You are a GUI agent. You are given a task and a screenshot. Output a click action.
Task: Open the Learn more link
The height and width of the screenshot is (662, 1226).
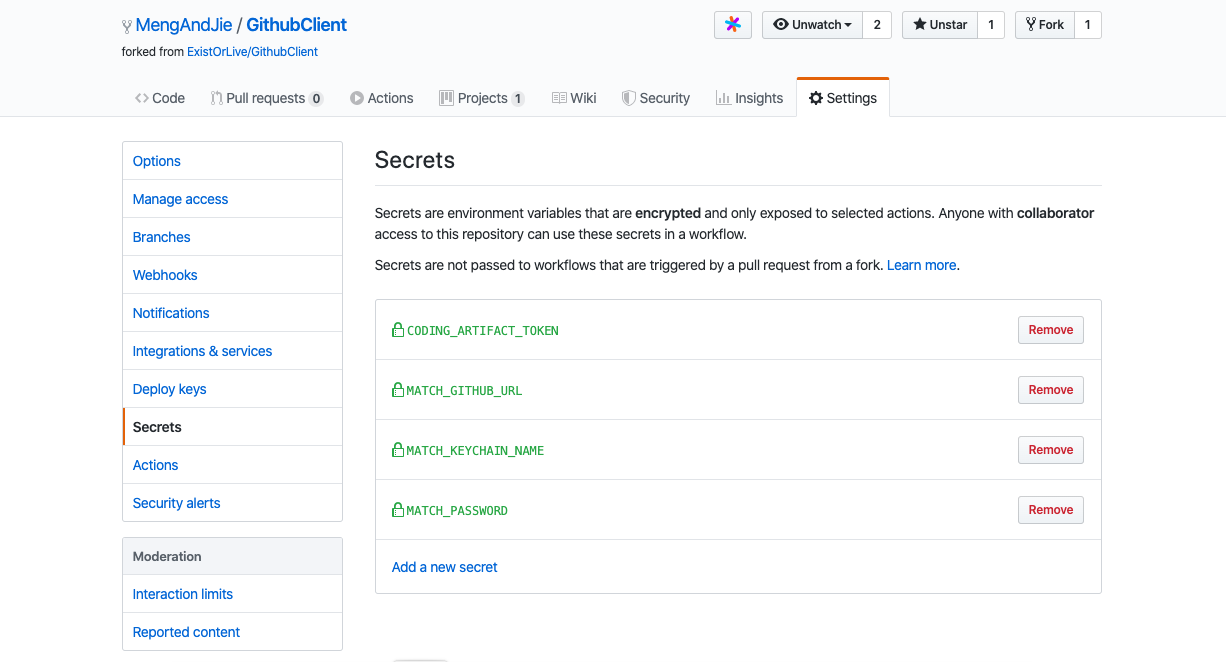pyautogui.click(x=921, y=265)
